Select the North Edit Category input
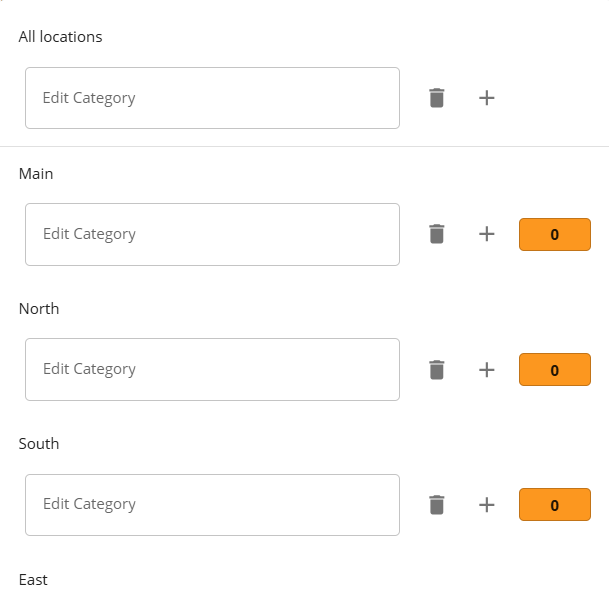609x595 pixels. click(212, 369)
